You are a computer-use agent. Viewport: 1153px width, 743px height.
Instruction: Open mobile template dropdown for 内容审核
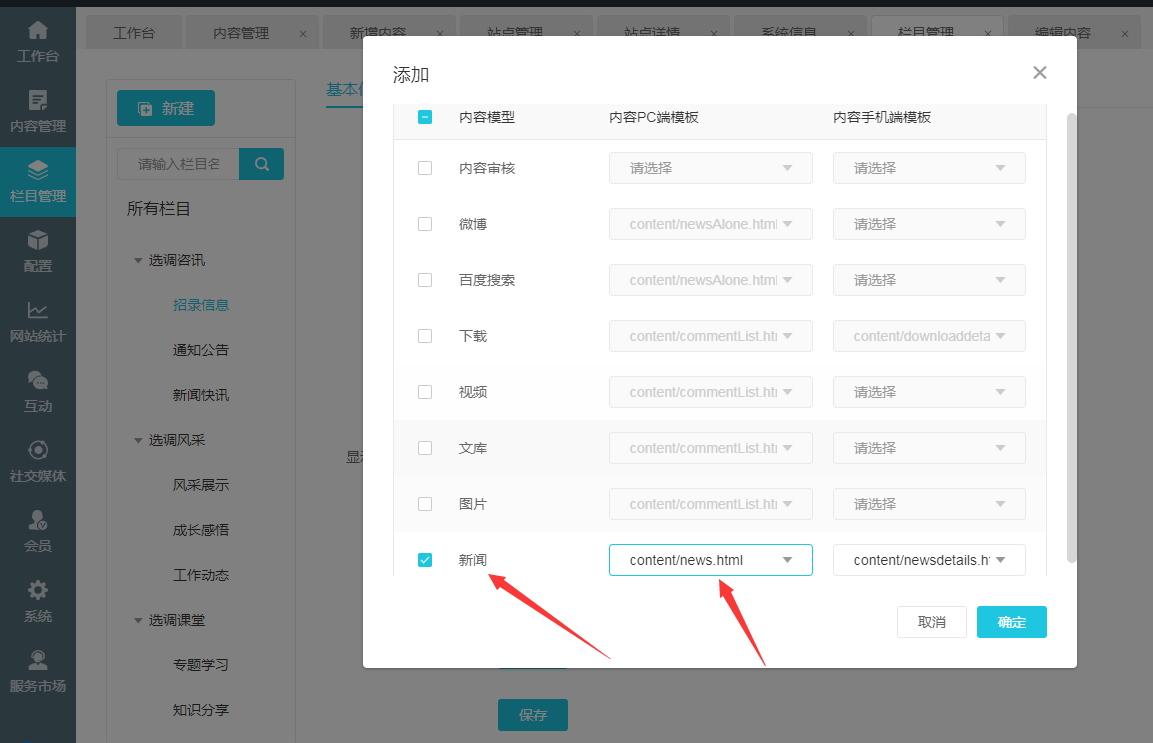point(929,168)
